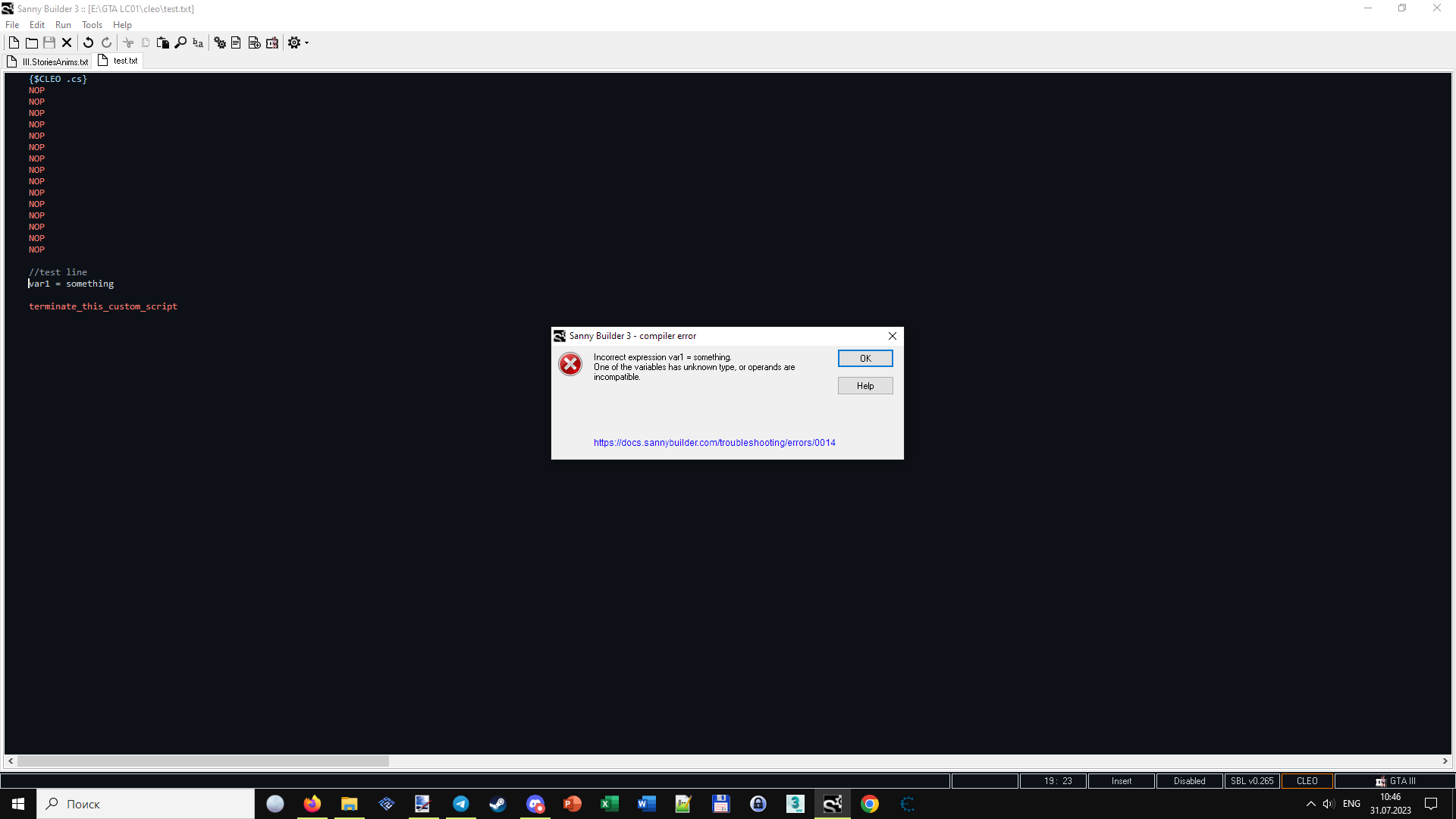The image size is (1456, 819).
Task: Click the Replace text icon
Action: 198,42
